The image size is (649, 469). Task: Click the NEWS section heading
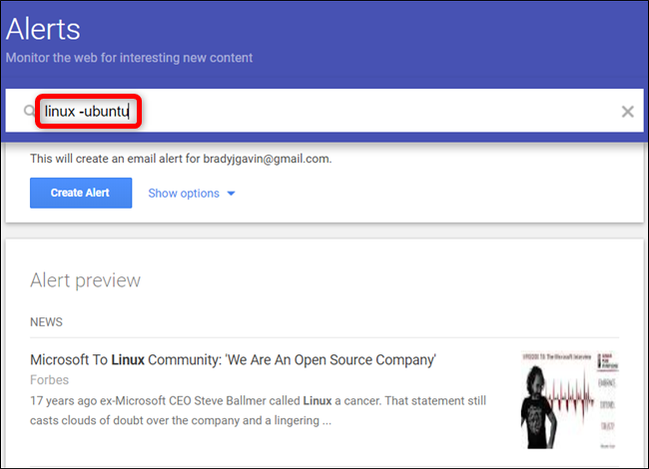[46, 322]
